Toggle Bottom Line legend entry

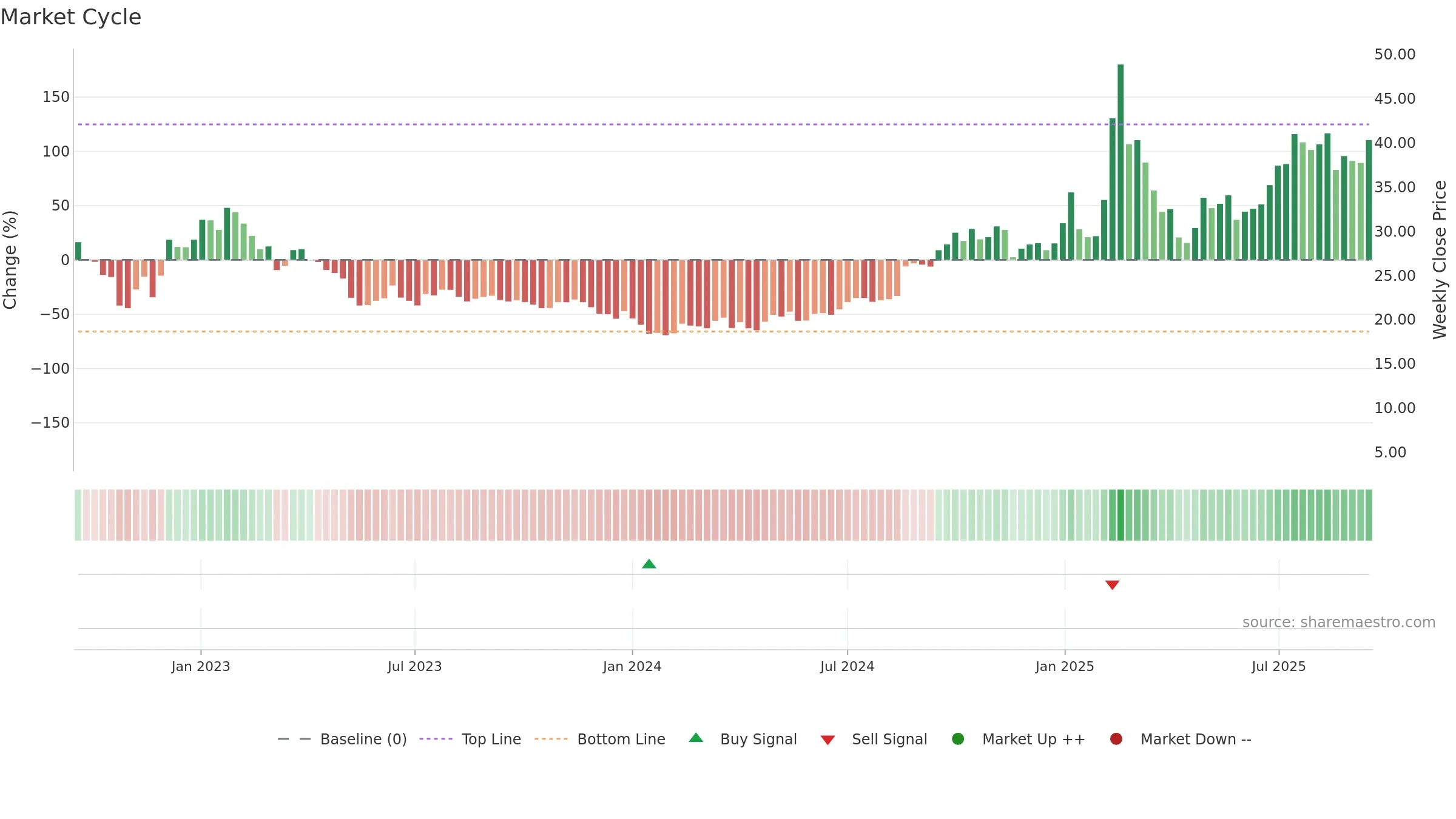point(600,739)
